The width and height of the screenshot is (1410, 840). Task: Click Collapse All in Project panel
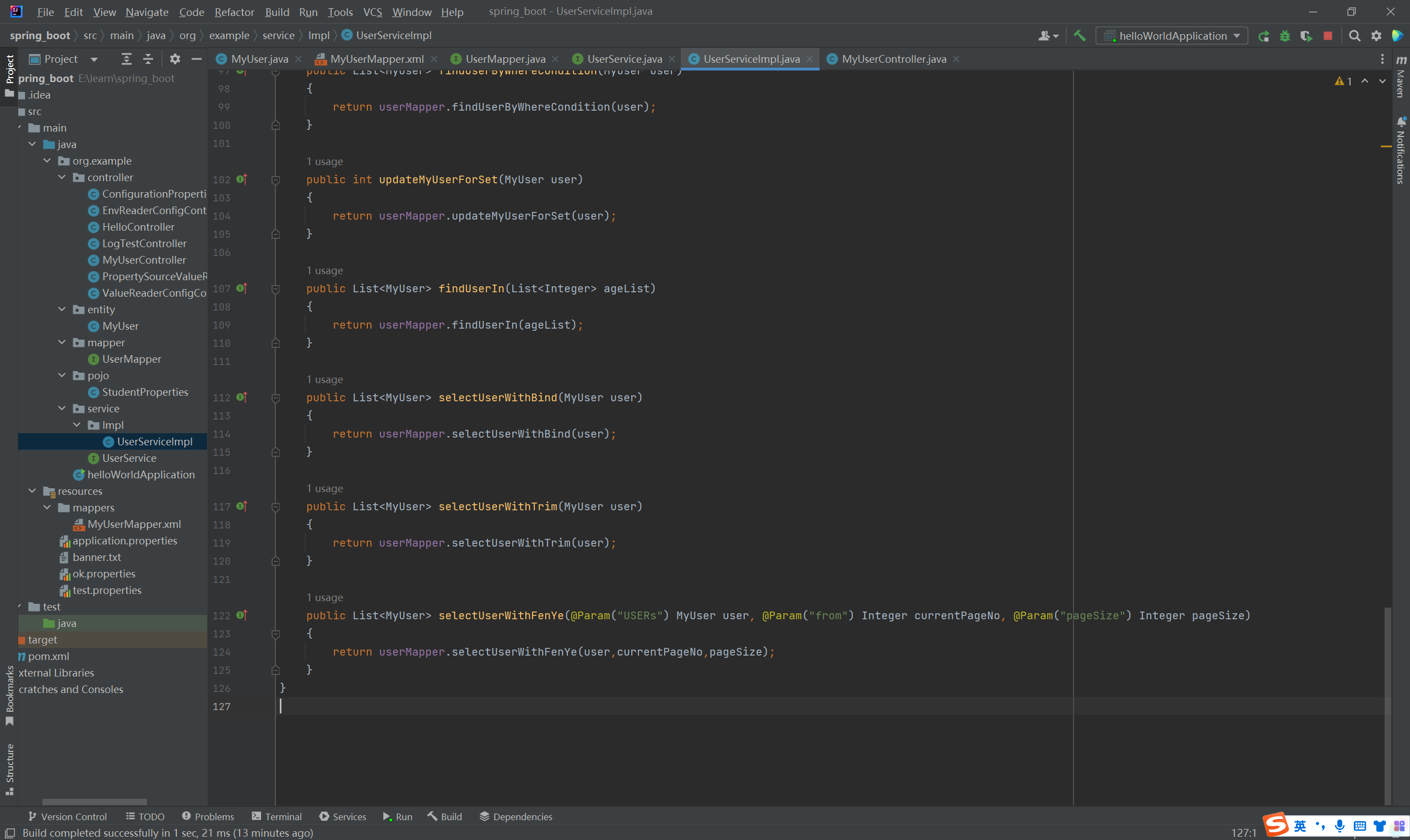(148, 59)
